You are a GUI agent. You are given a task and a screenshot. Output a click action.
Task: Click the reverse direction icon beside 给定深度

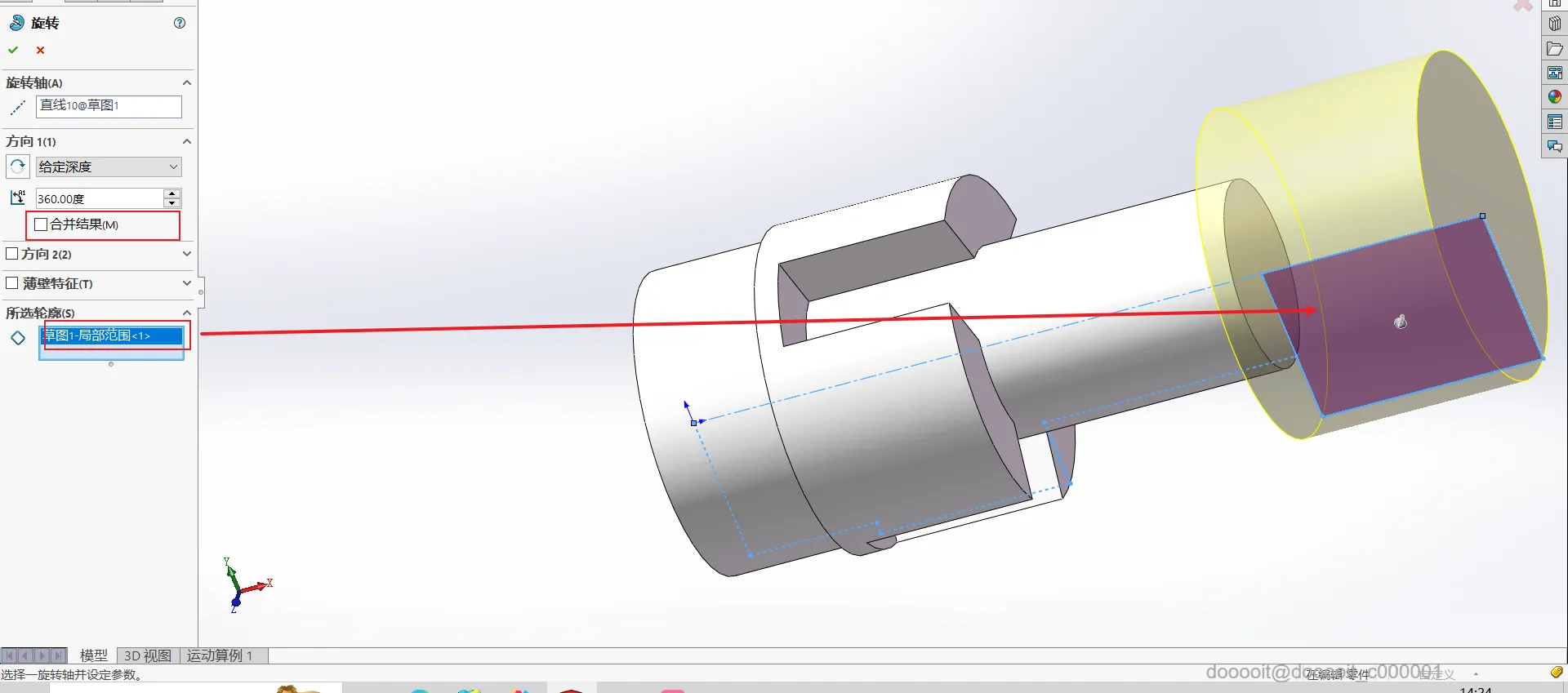17,167
